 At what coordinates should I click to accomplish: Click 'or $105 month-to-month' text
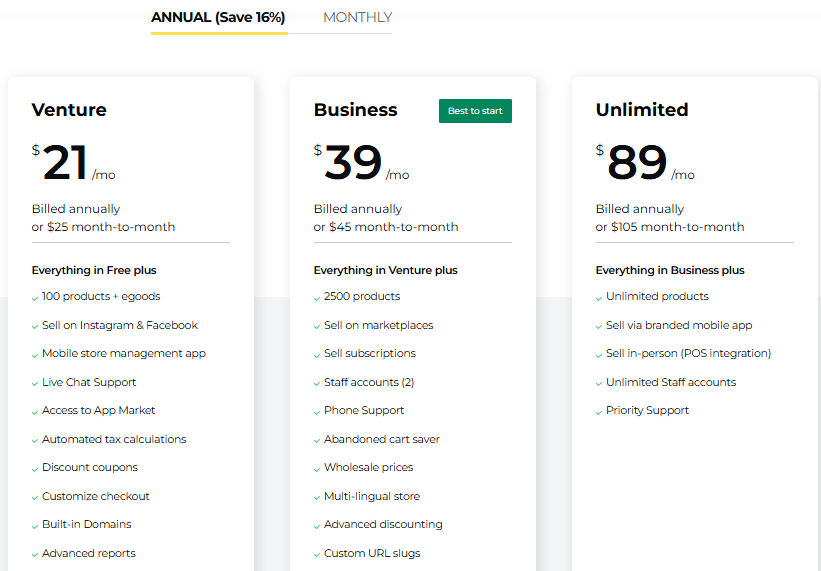(670, 227)
